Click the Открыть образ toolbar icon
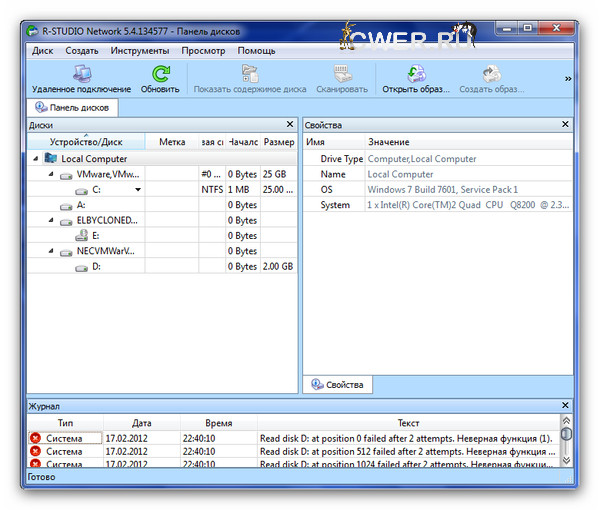 pos(416,74)
